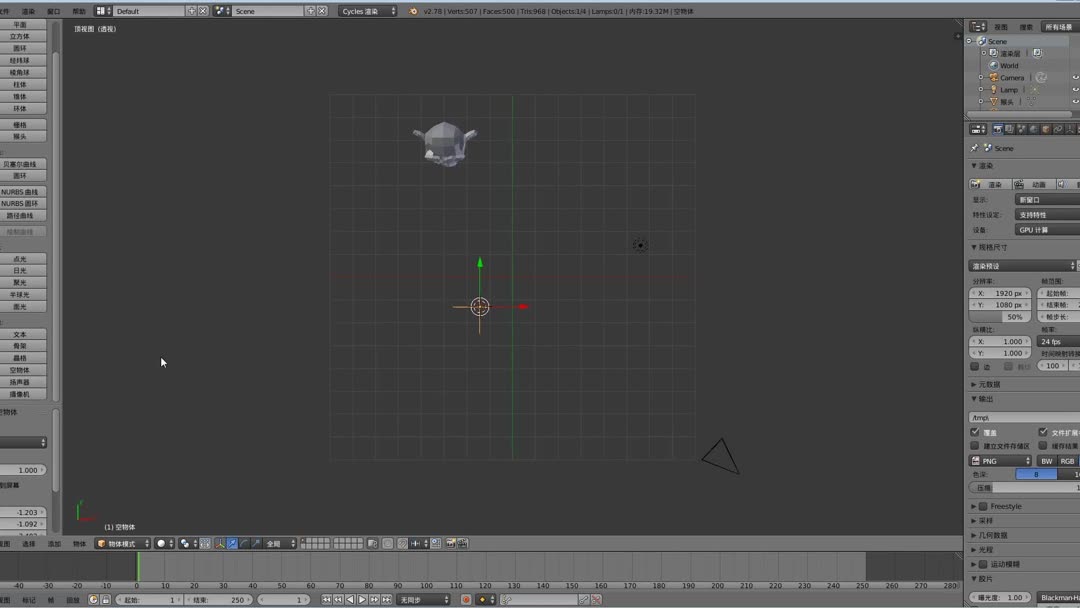Click the pin icon in the Properties editor
Screen dimensions: 1080x608
[x=975, y=147]
